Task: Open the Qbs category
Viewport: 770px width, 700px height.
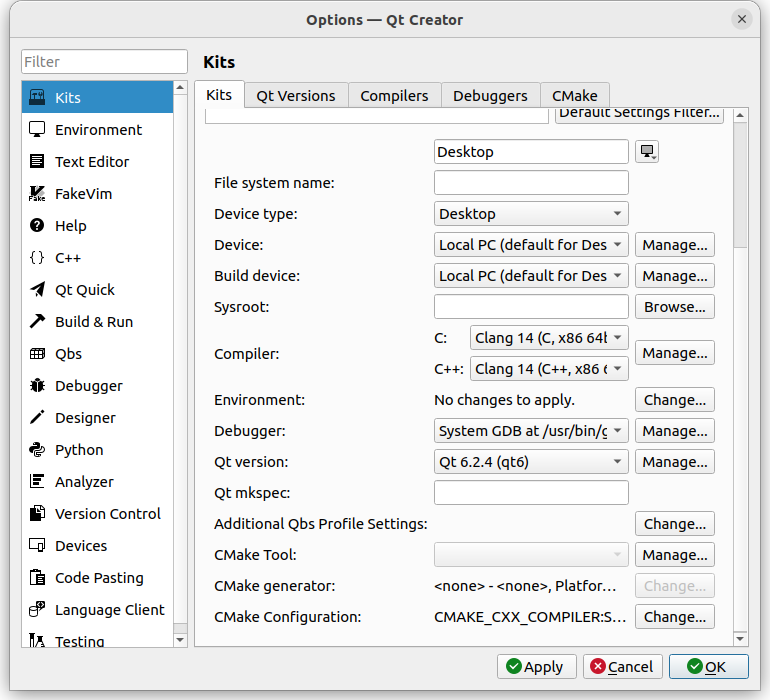Action: 97,354
